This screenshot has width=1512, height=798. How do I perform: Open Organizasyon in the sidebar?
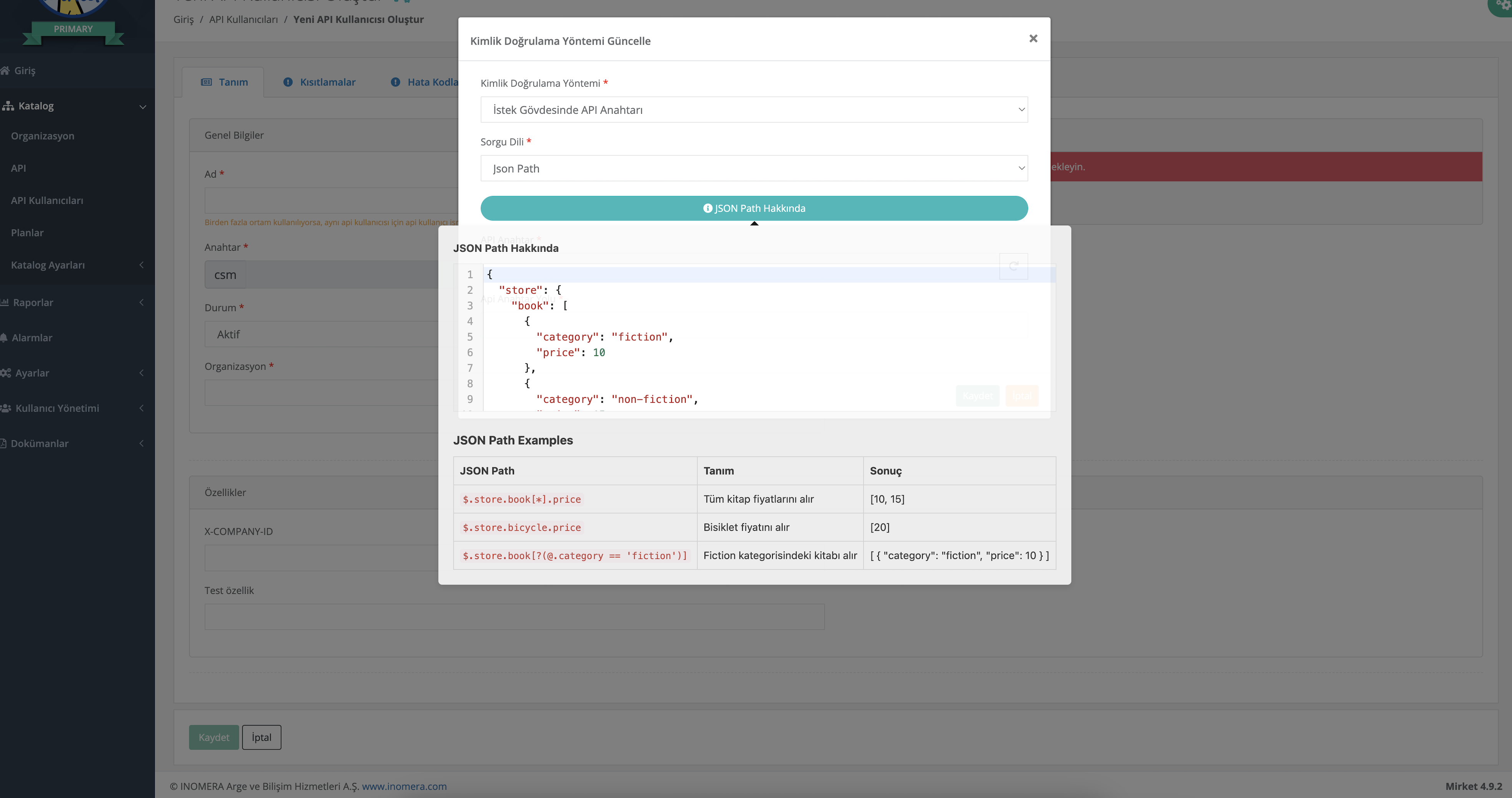tap(42, 136)
